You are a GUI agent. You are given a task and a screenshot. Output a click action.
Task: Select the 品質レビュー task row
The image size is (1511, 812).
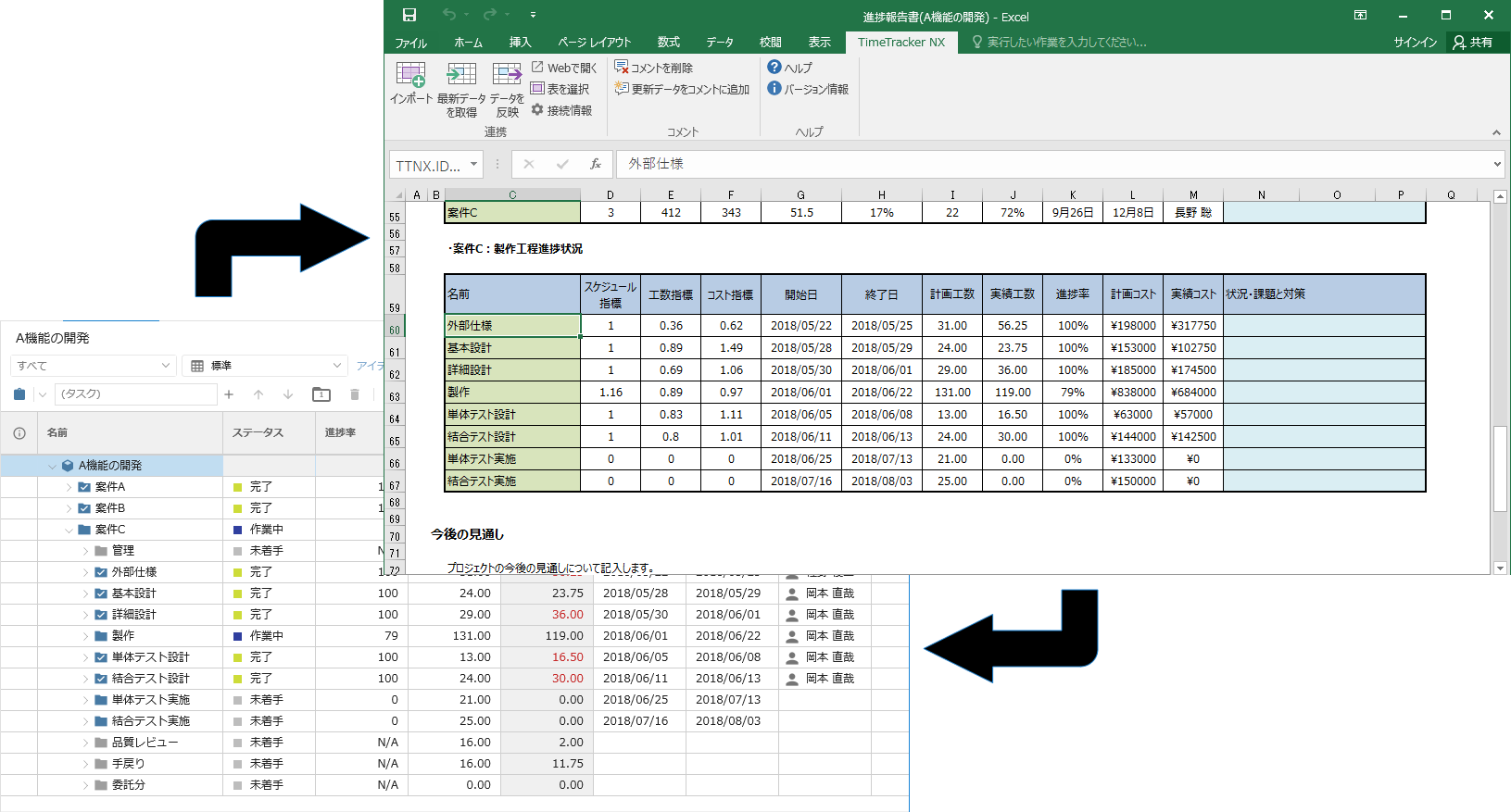point(454,743)
